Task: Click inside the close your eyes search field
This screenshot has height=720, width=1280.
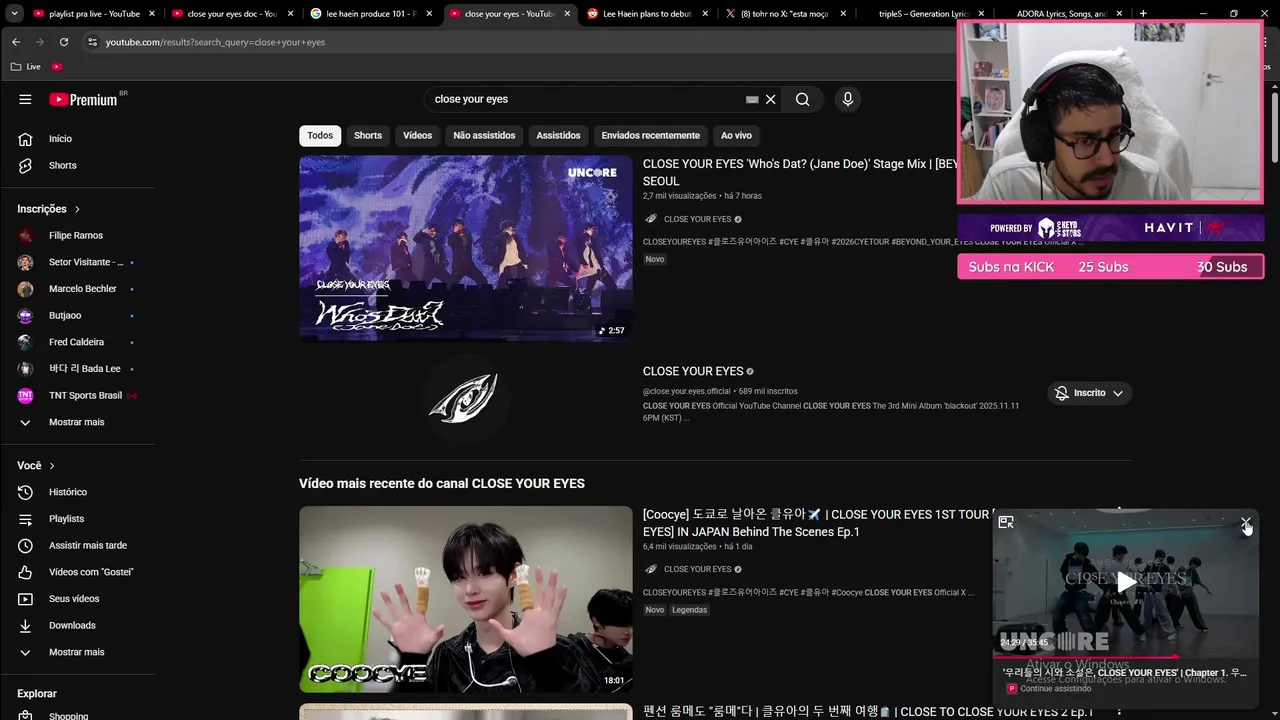Action: (x=585, y=99)
